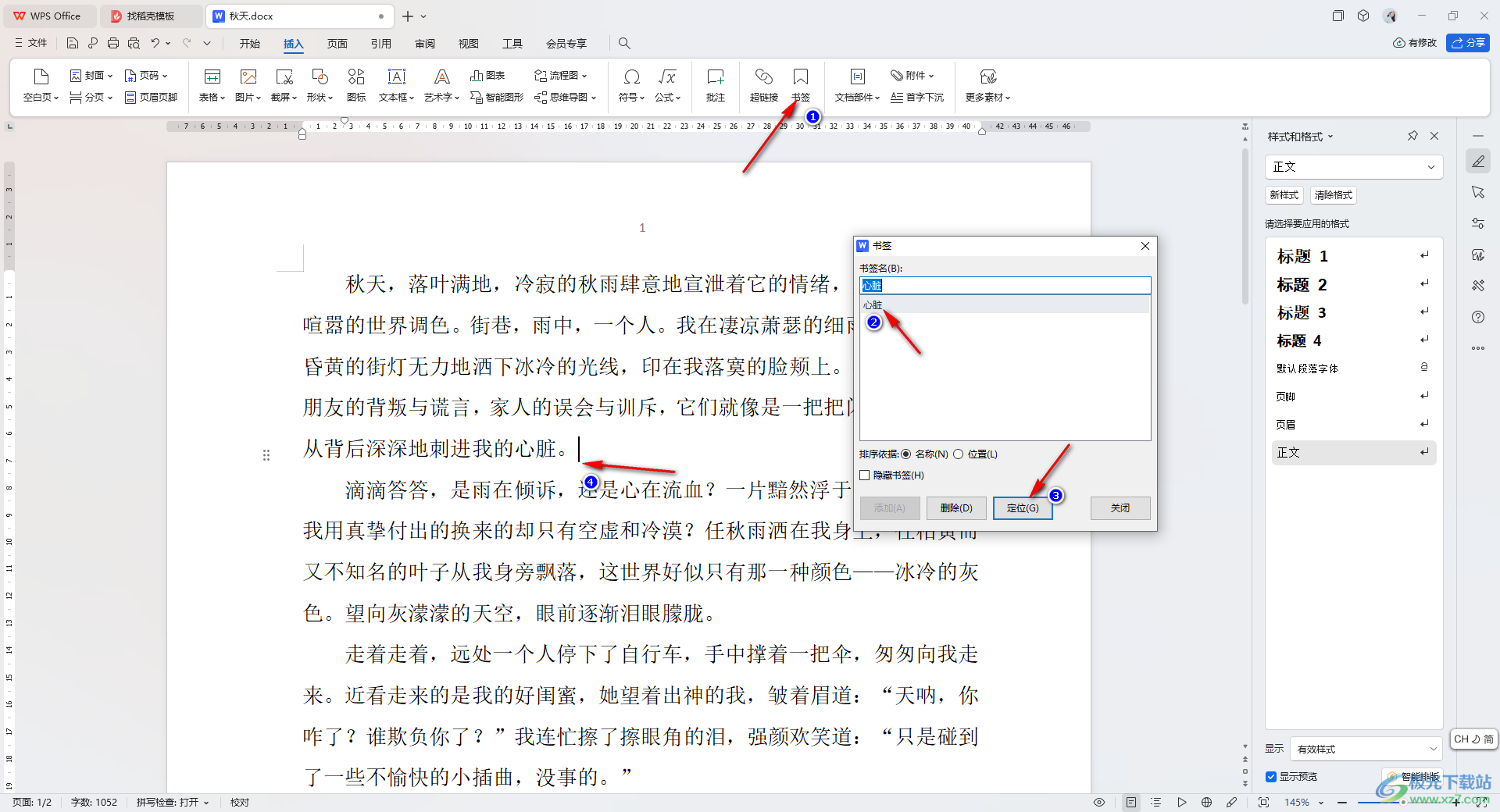Select sort by Name radio button

click(x=906, y=454)
